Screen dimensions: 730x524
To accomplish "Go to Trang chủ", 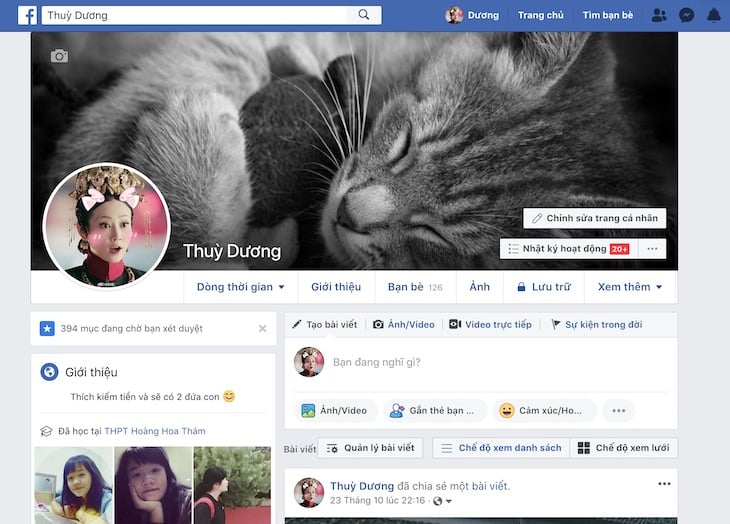I will (x=541, y=15).
